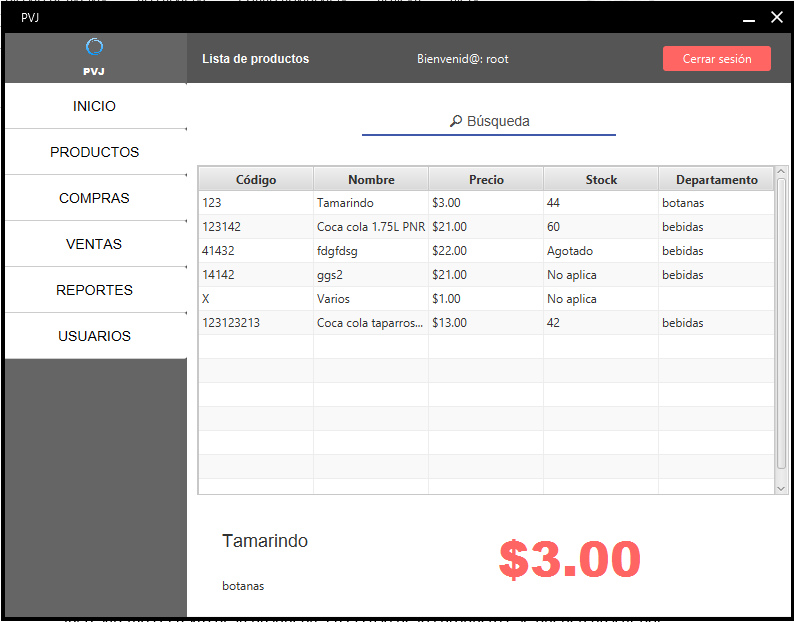This screenshot has width=794, height=622.
Task: Click scrollbar down arrow of product table
Action: coord(781,488)
